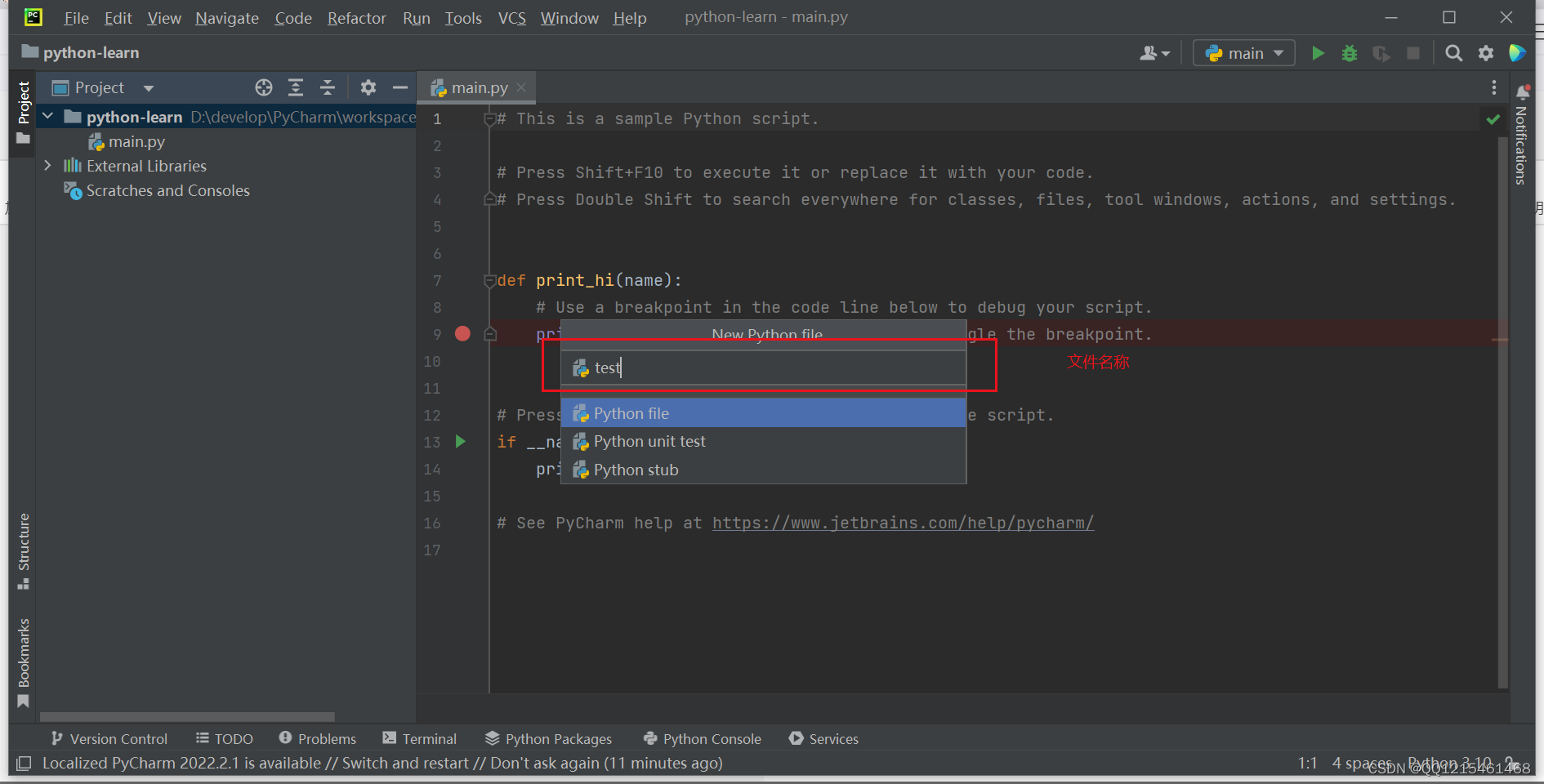Screen dimensions: 1544x784
Task: Click the 1:1 caret position indicator
Action: pyautogui.click(x=1307, y=763)
